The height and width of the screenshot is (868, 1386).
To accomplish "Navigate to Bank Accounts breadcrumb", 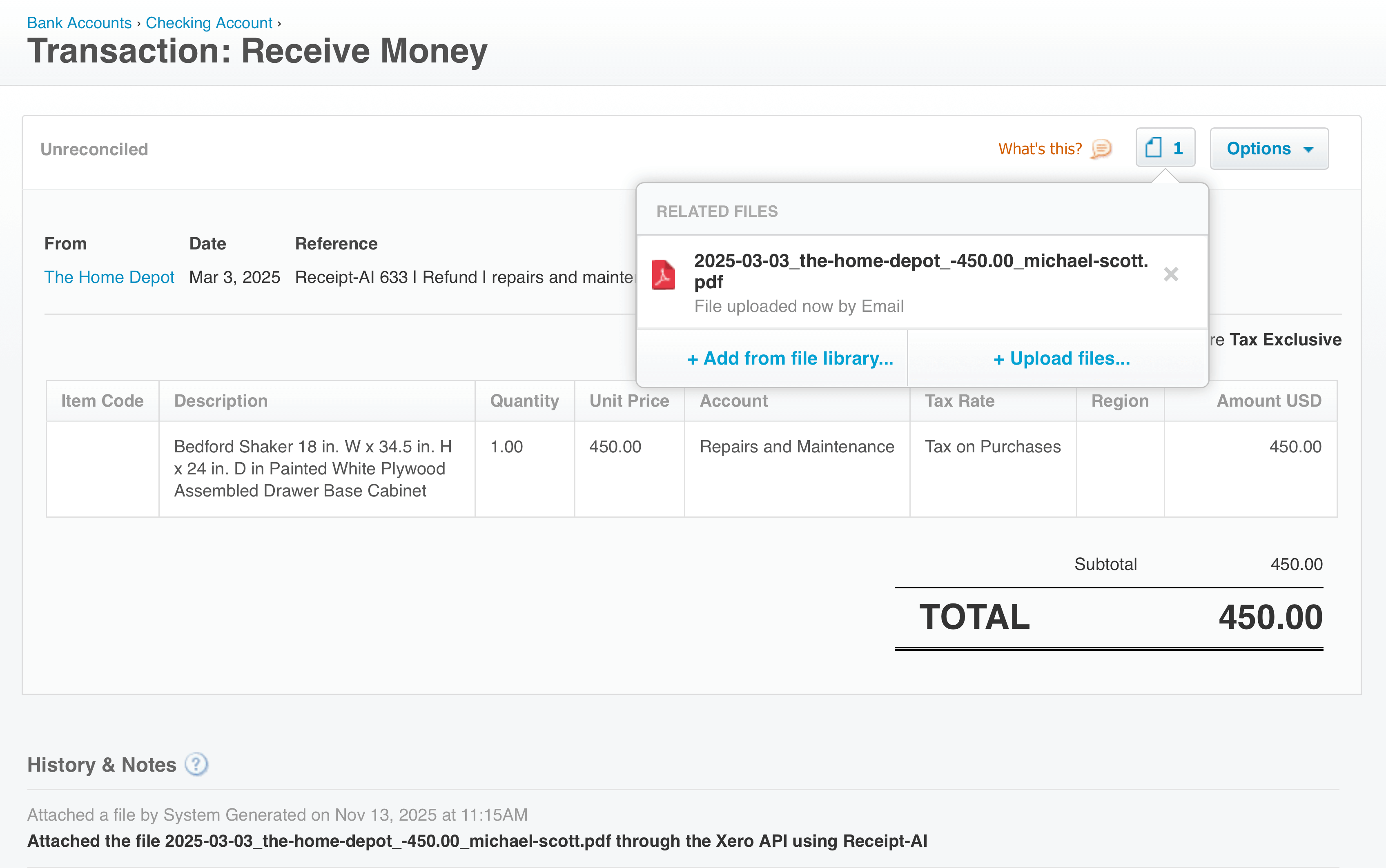I will click(79, 22).
